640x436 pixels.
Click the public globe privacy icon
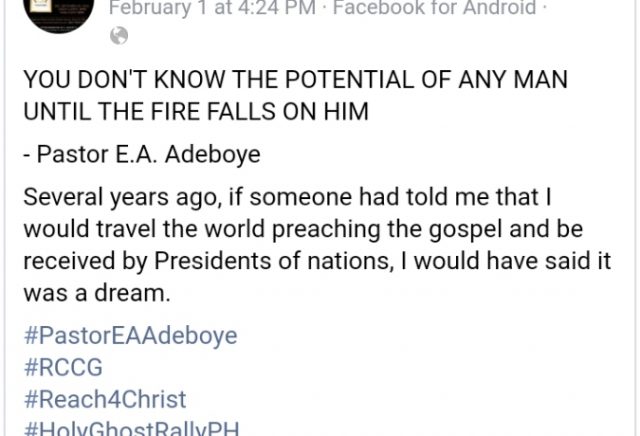119,36
